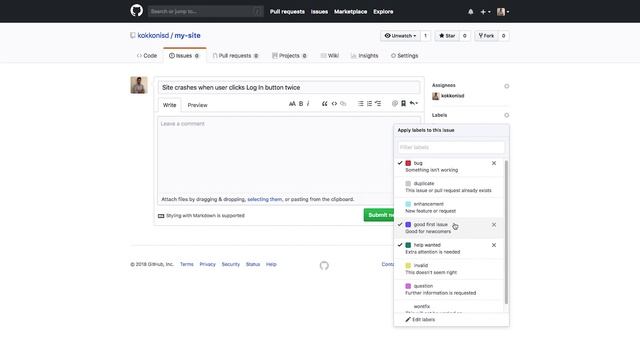Viewport: 640px width, 360px height.
Task: Open the Issues tab
Action: coord(184,56)
